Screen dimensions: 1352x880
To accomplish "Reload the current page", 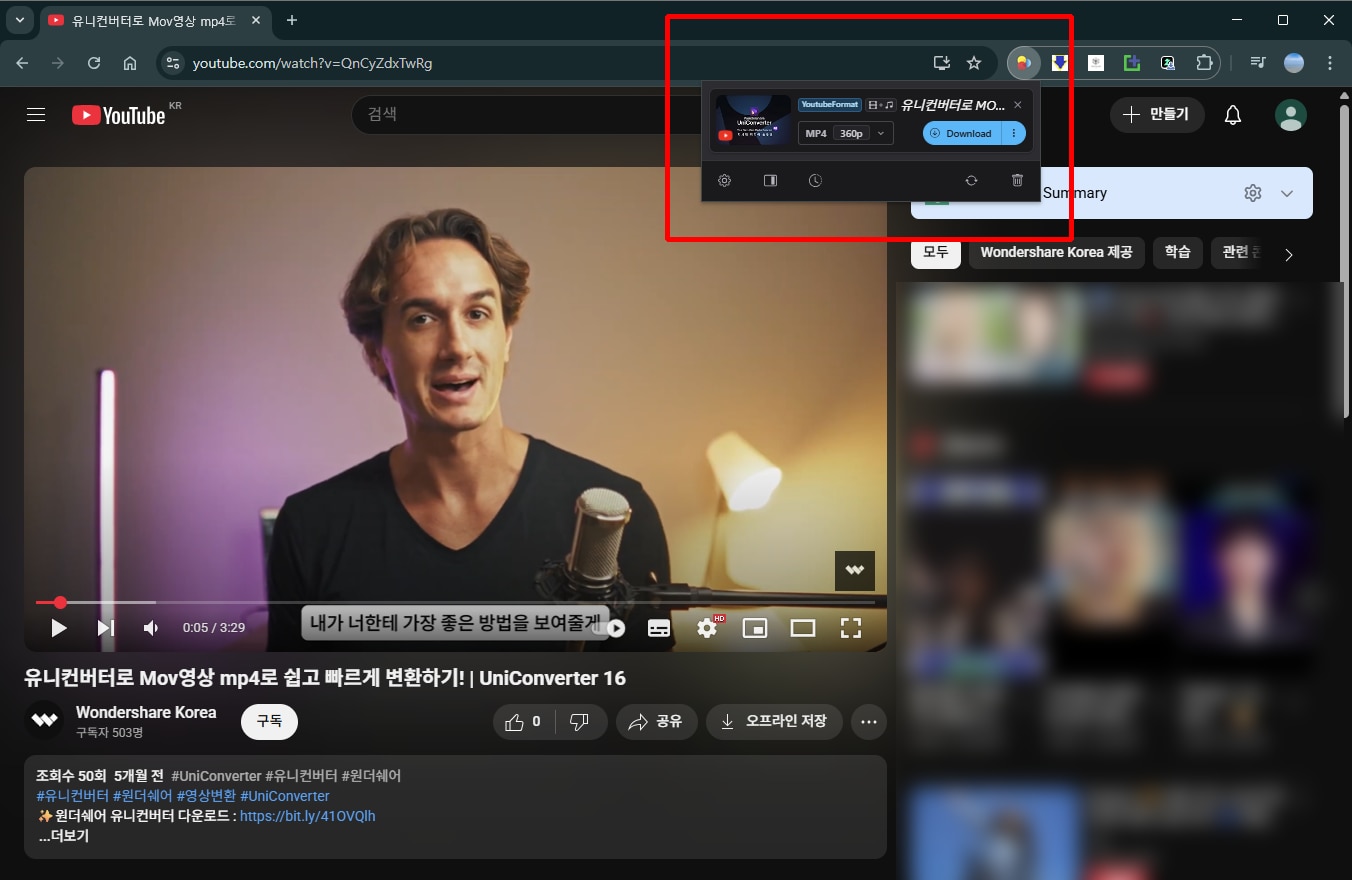I will (94, 63).
